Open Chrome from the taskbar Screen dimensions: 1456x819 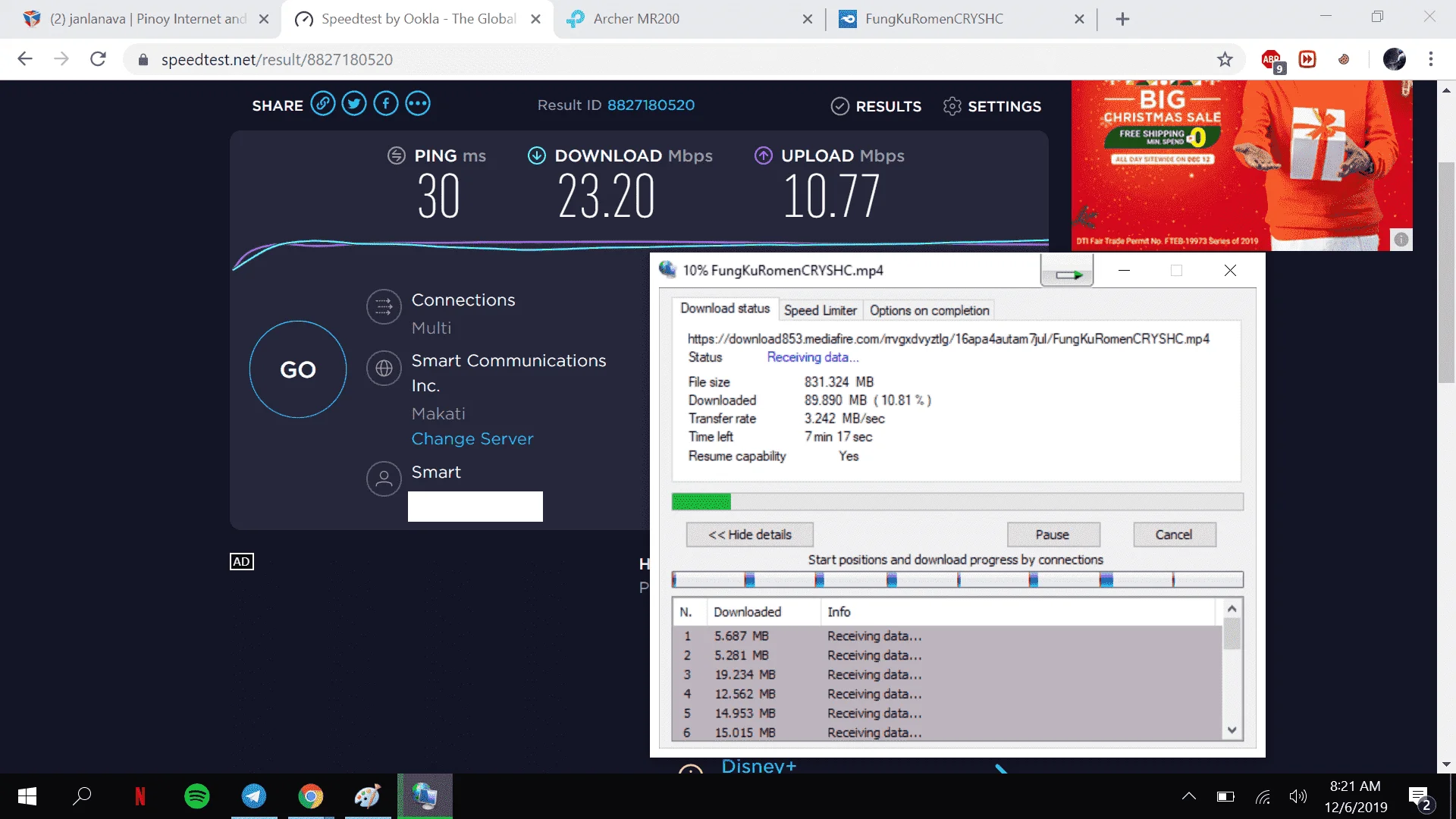point(311,796)
